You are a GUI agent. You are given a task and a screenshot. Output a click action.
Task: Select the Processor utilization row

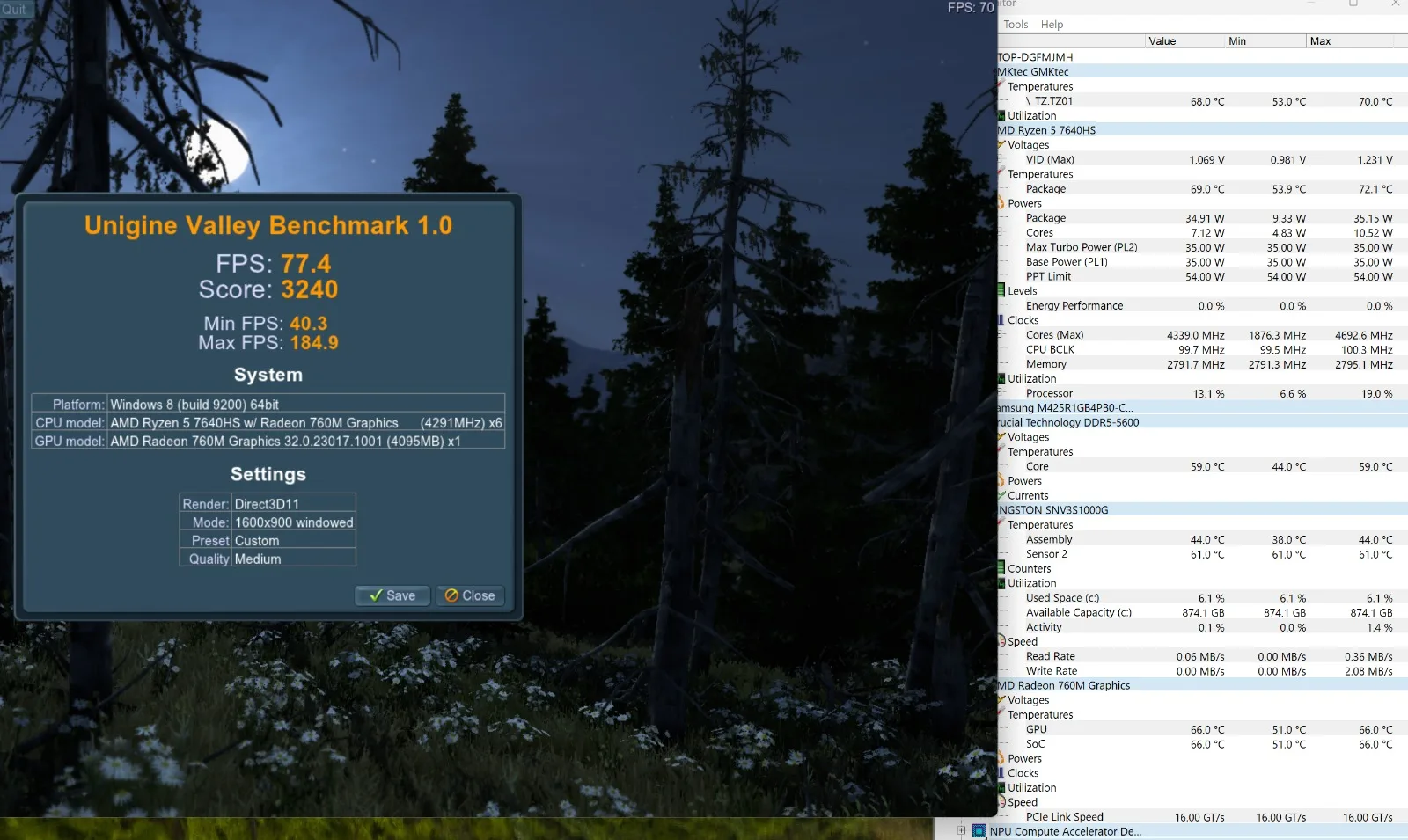coord(1202,393)
